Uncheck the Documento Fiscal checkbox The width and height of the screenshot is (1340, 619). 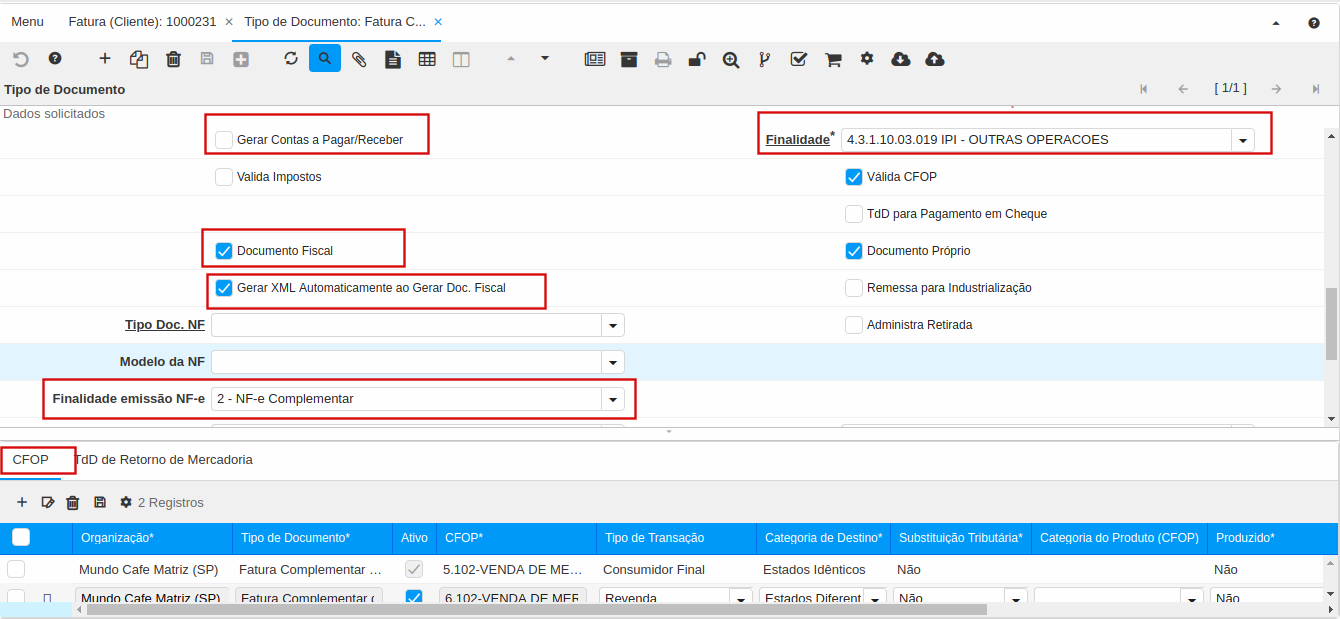click(x=224, y=251)
